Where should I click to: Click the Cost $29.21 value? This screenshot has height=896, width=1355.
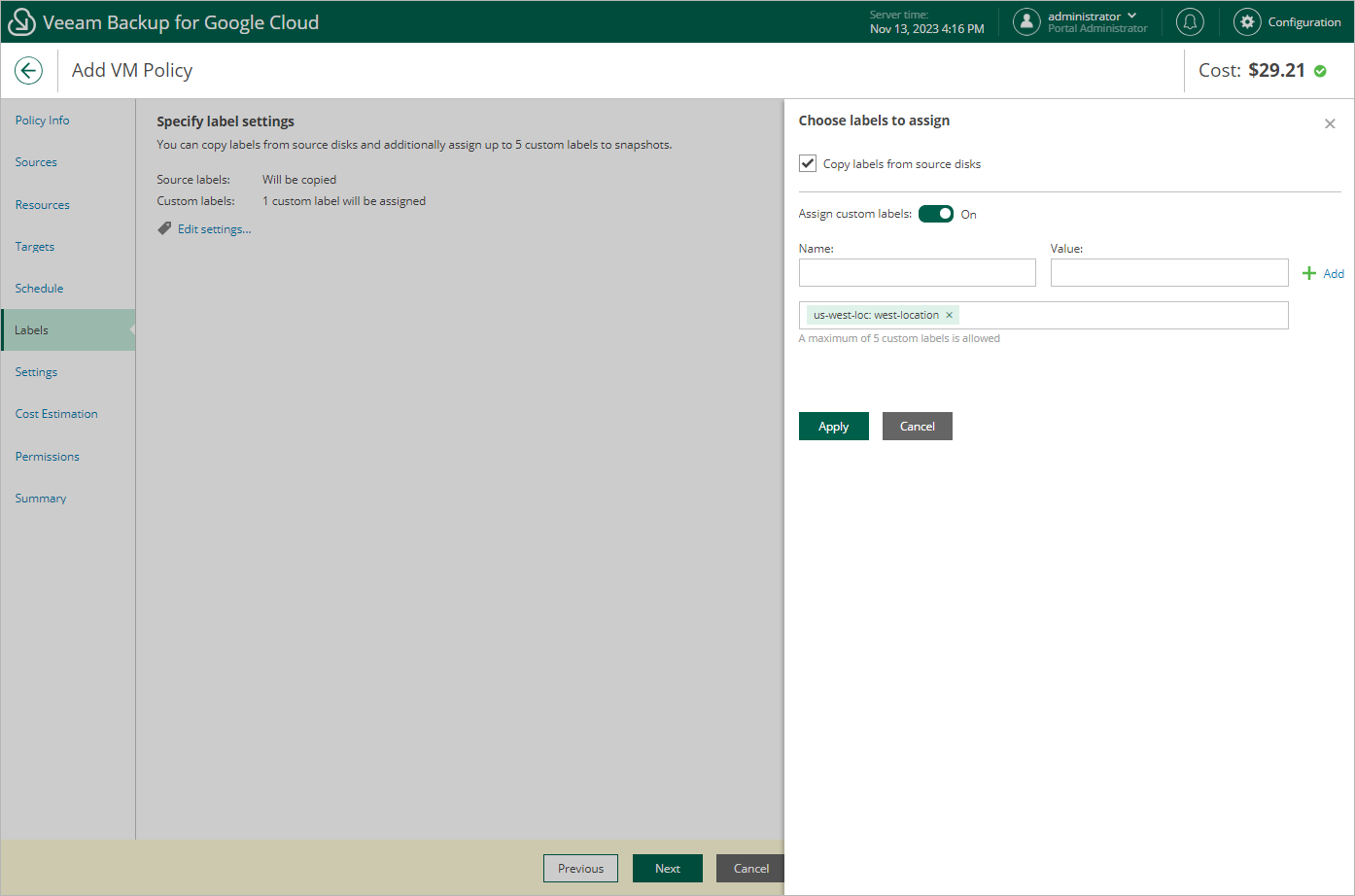[1276, 70]
